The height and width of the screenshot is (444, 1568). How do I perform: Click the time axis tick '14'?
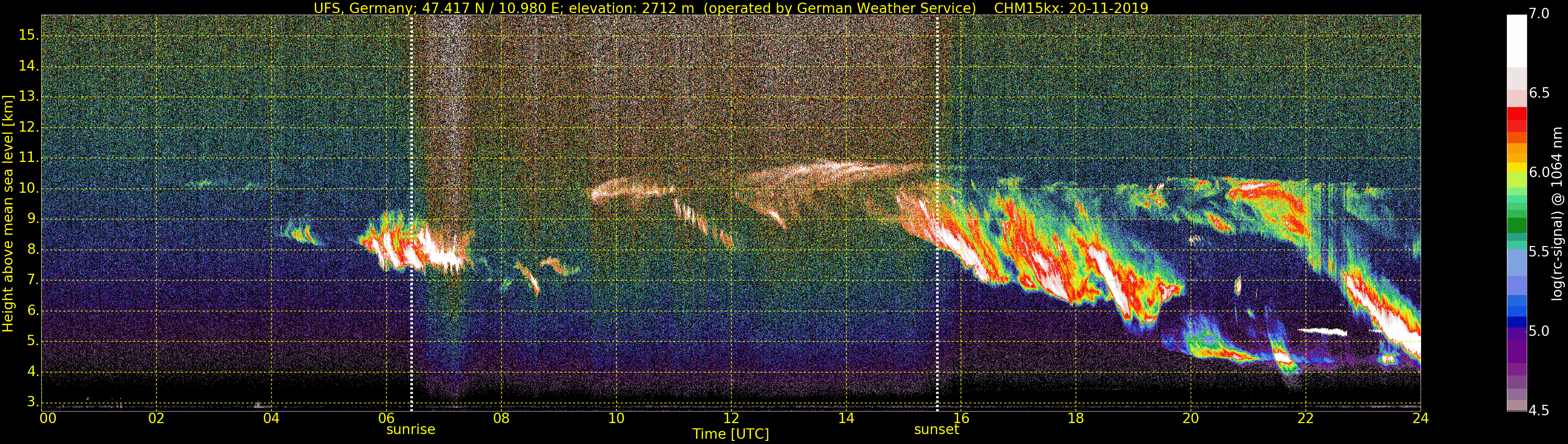click(x=846, y=418)
